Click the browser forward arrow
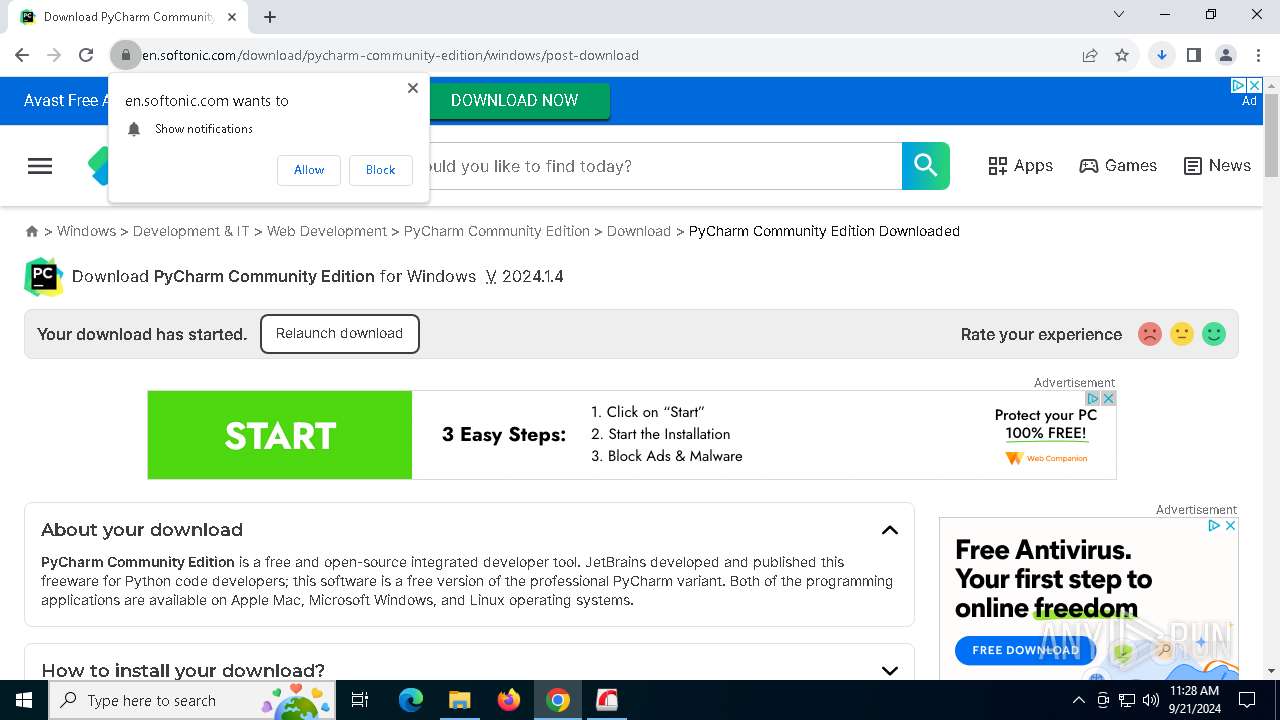This screenshot has width=1280, height=720. [x=54, y=55]
